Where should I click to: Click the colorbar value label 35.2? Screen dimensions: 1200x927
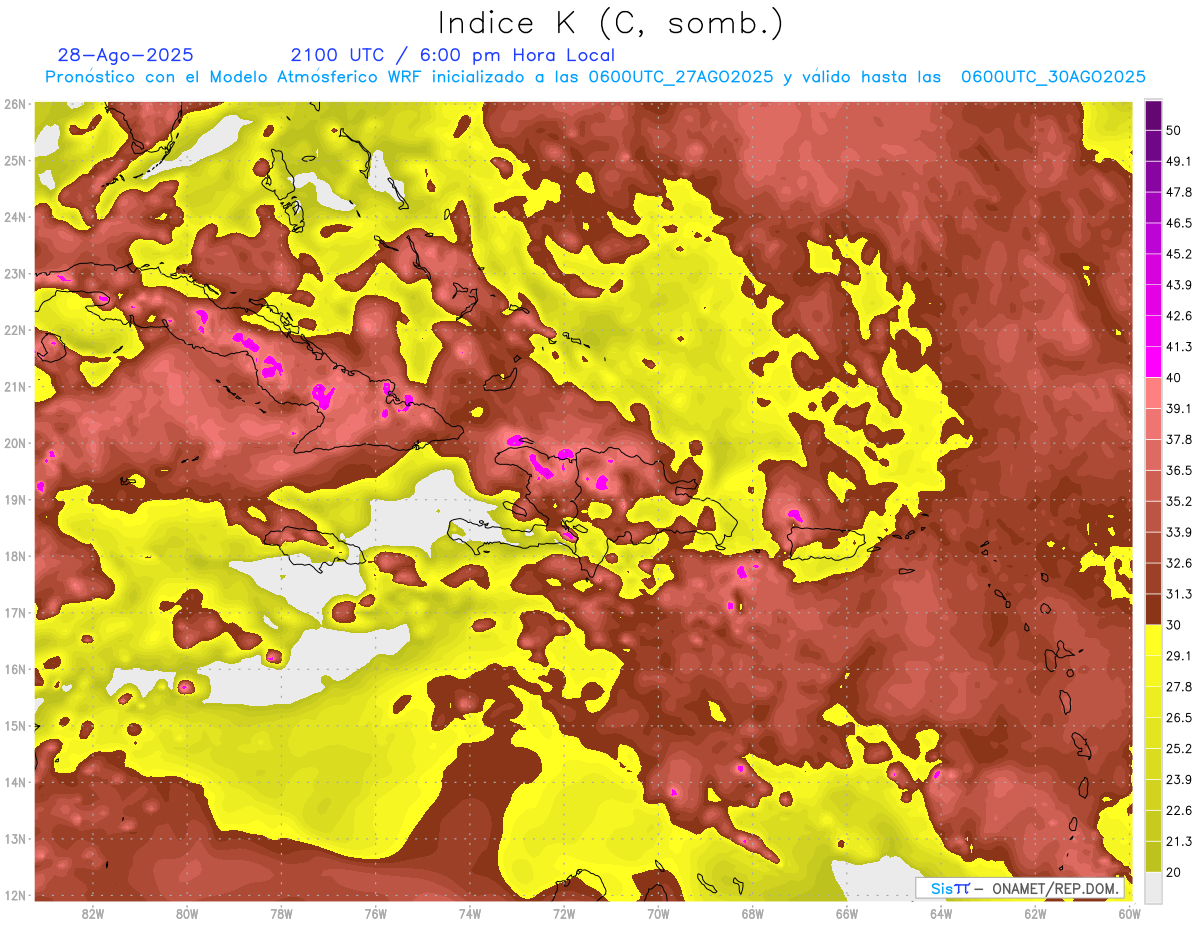point(1179,501)
